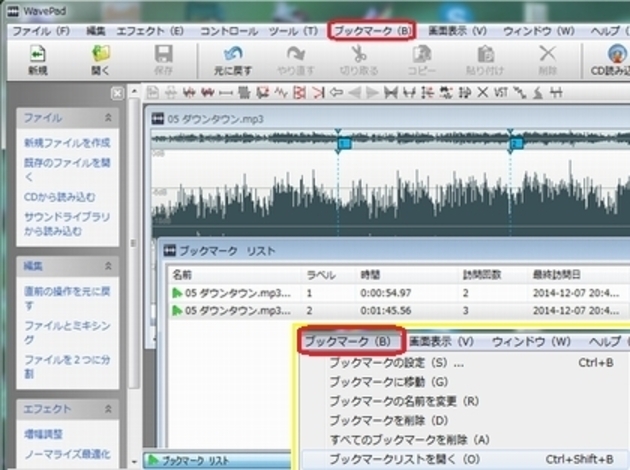Click the やり直す (Redo) icon
The image size is (630, 470).
click(x=296, y=54)
